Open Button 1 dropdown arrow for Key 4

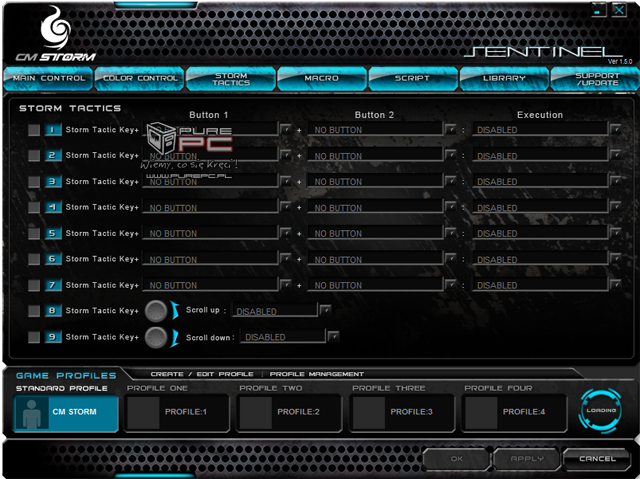point(286,207)
